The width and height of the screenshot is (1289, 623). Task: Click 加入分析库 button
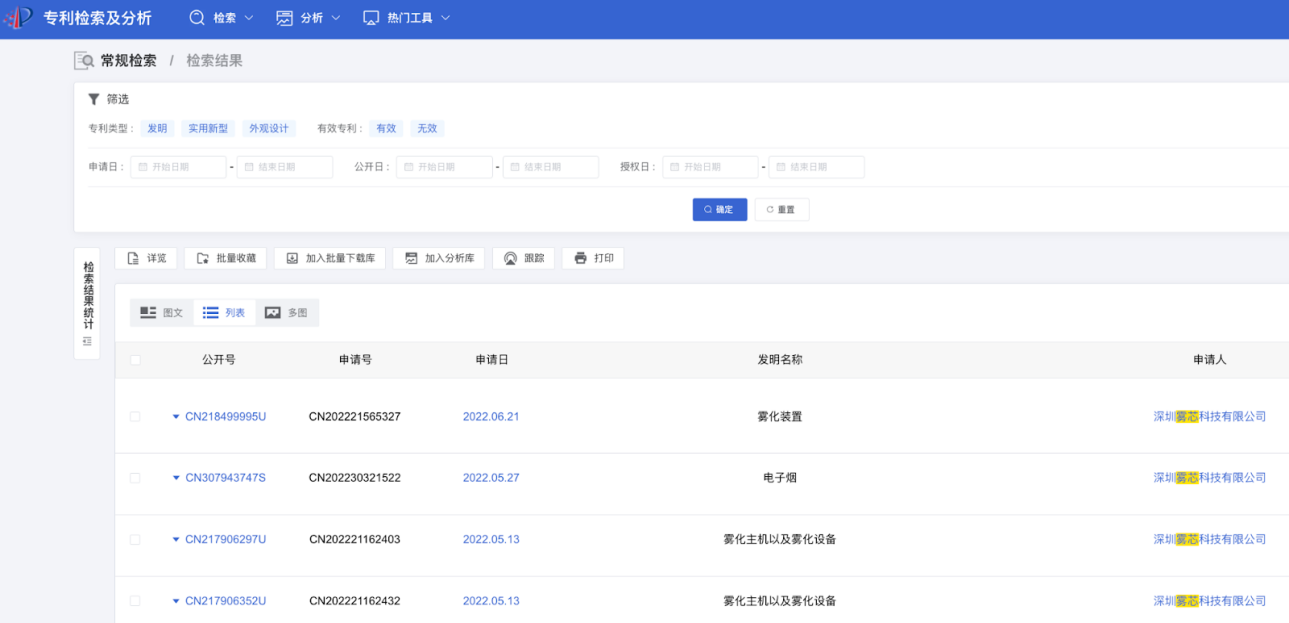tap(439, 258)
